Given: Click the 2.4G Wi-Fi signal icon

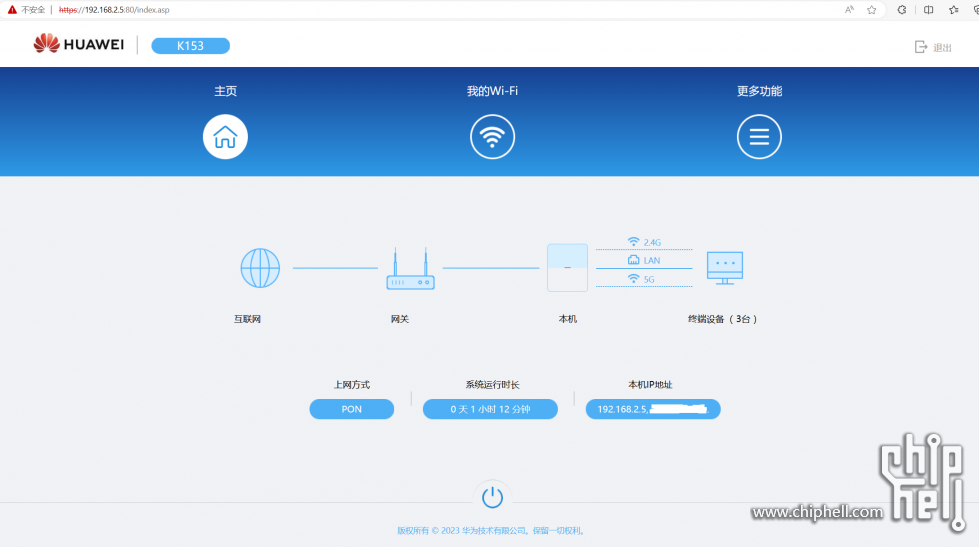Looking at the screenshot, I should coord(633,242).
